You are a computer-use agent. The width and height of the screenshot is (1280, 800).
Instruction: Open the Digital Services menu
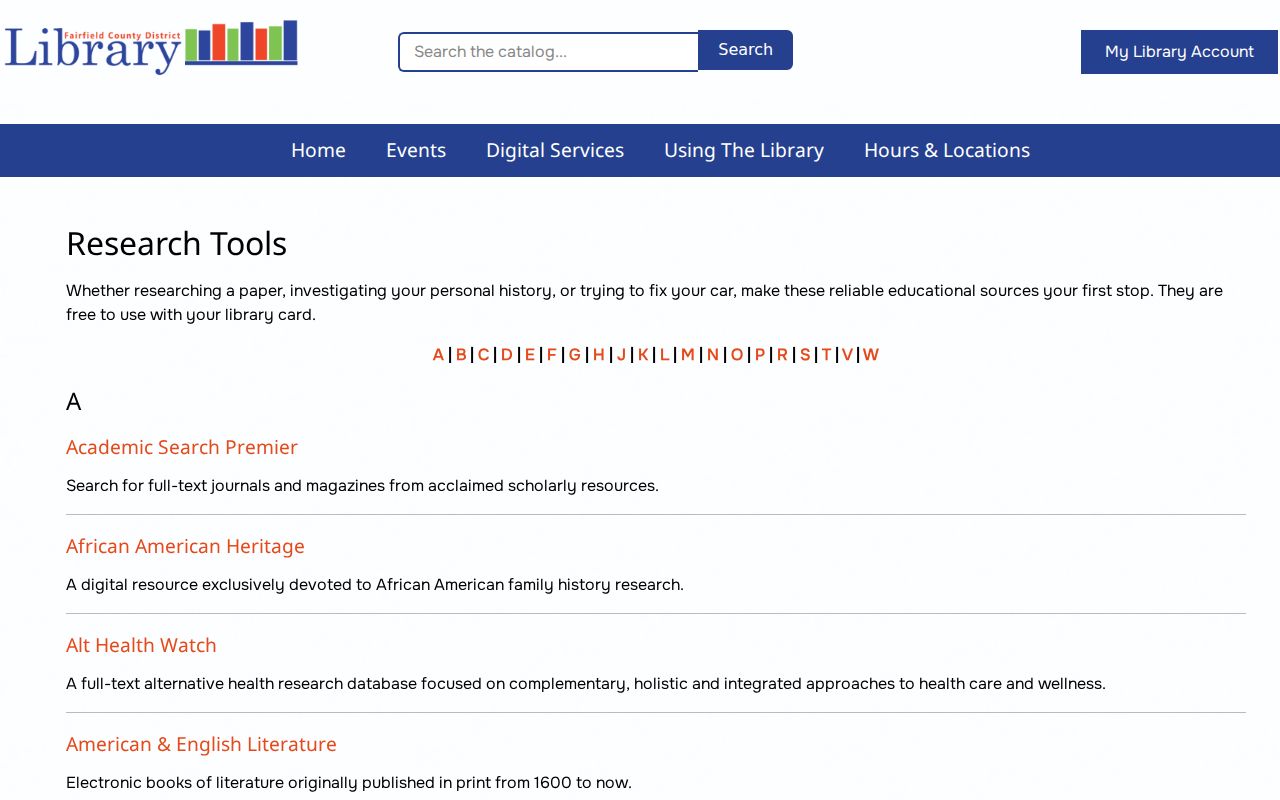[x=555, y=150]
